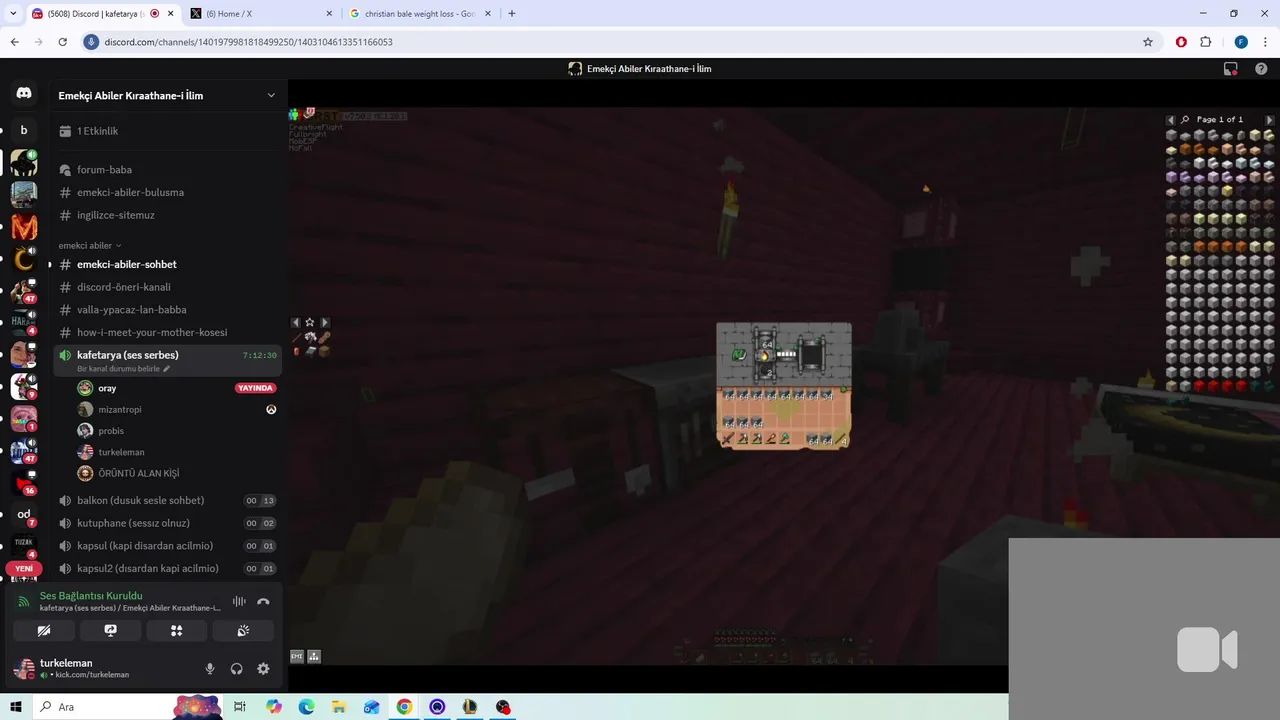Viewport: 1280px width, 720px height.
Task: Join balkon (dusuk sesle sohbet) channel
Action: (167, 500)
